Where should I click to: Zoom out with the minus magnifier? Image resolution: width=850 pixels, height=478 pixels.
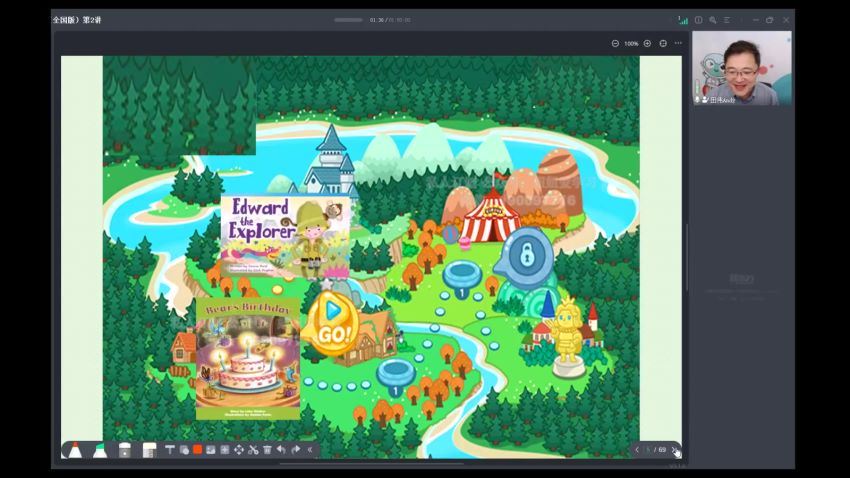615,43
